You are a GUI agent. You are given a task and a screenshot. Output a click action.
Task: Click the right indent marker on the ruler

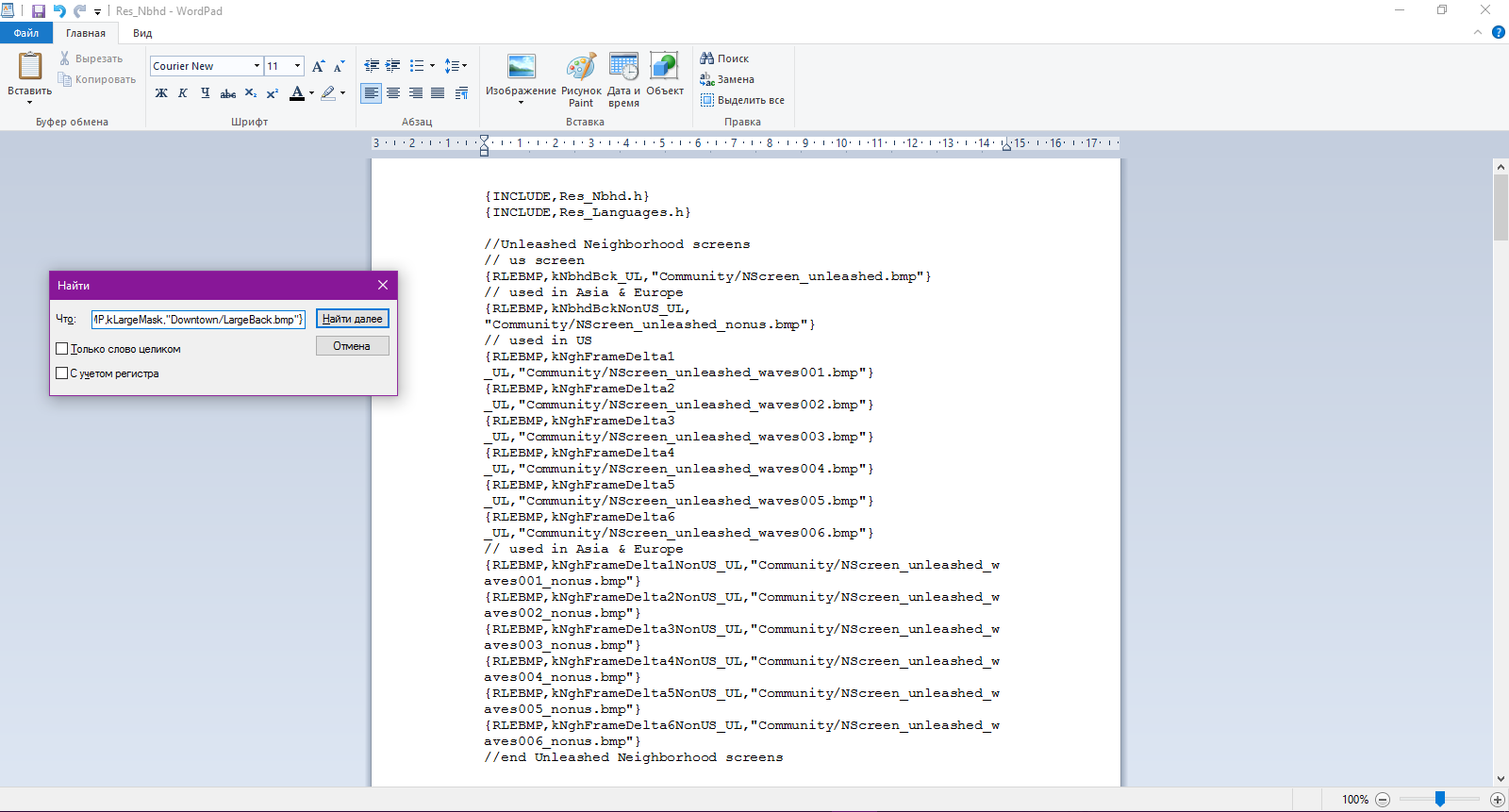click(x=1006, y=147)
